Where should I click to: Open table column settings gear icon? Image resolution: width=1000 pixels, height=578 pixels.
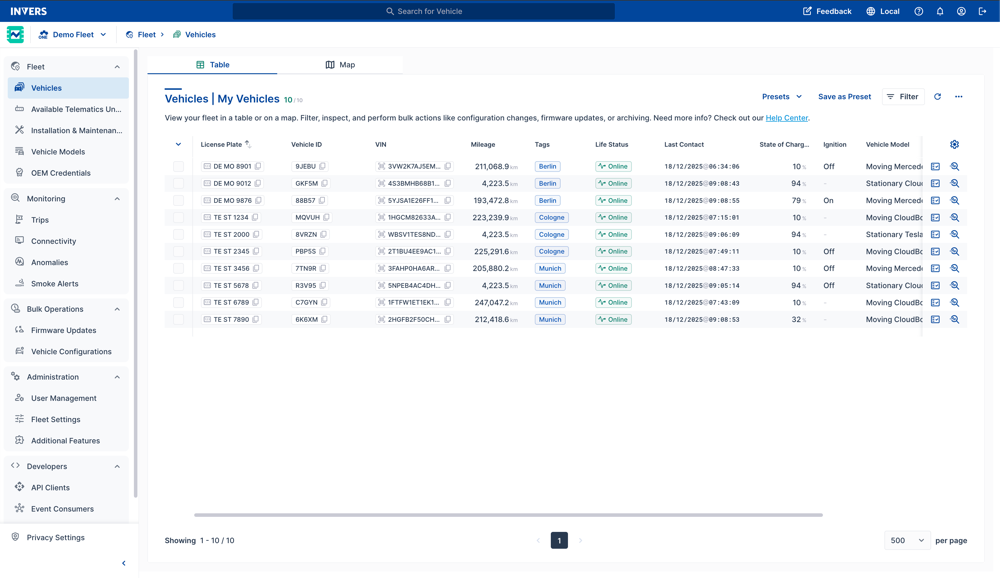pos(954,145)
